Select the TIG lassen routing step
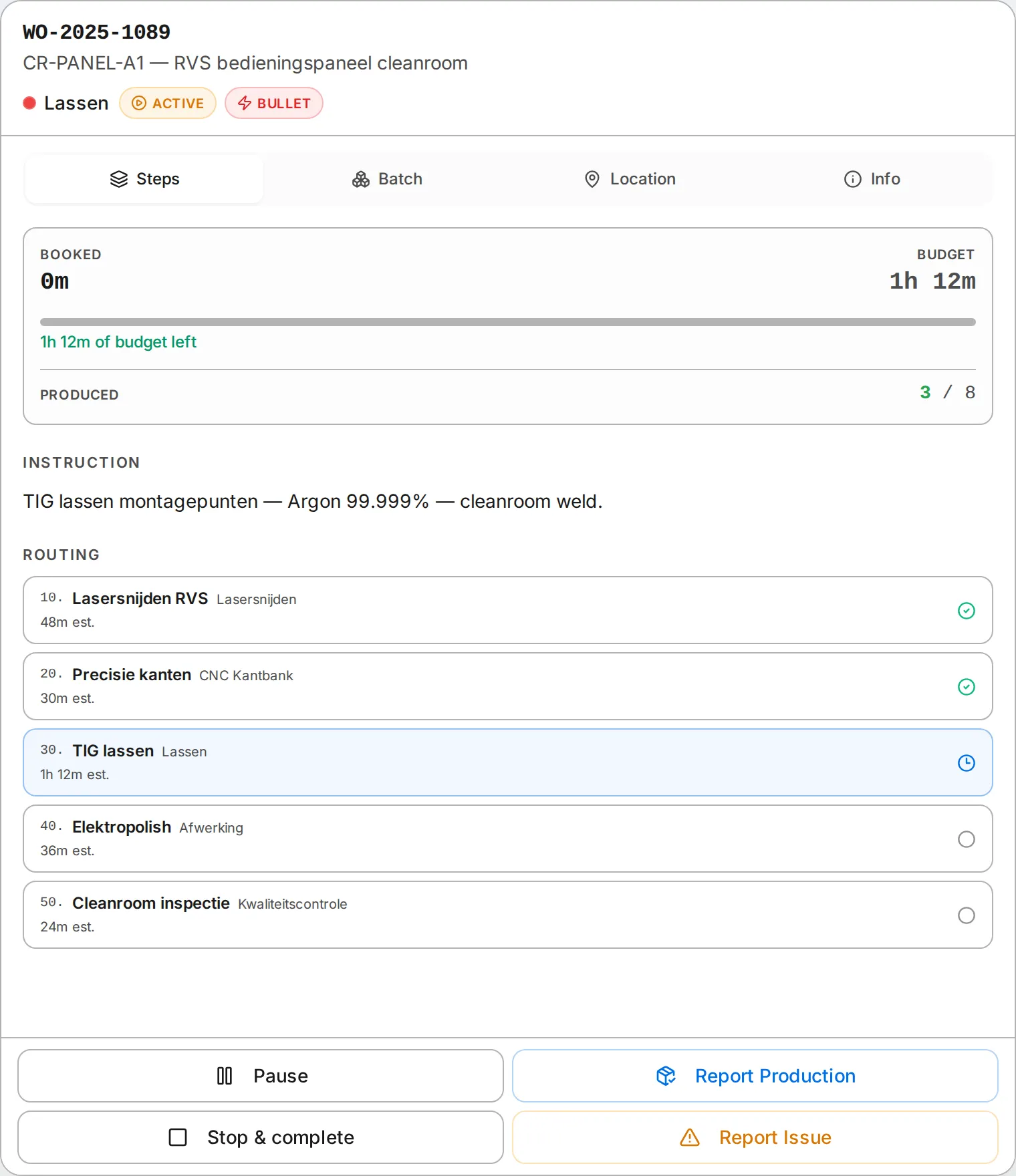The image size is (1016, 1176). pyautogui.click(x=508, y=762)
